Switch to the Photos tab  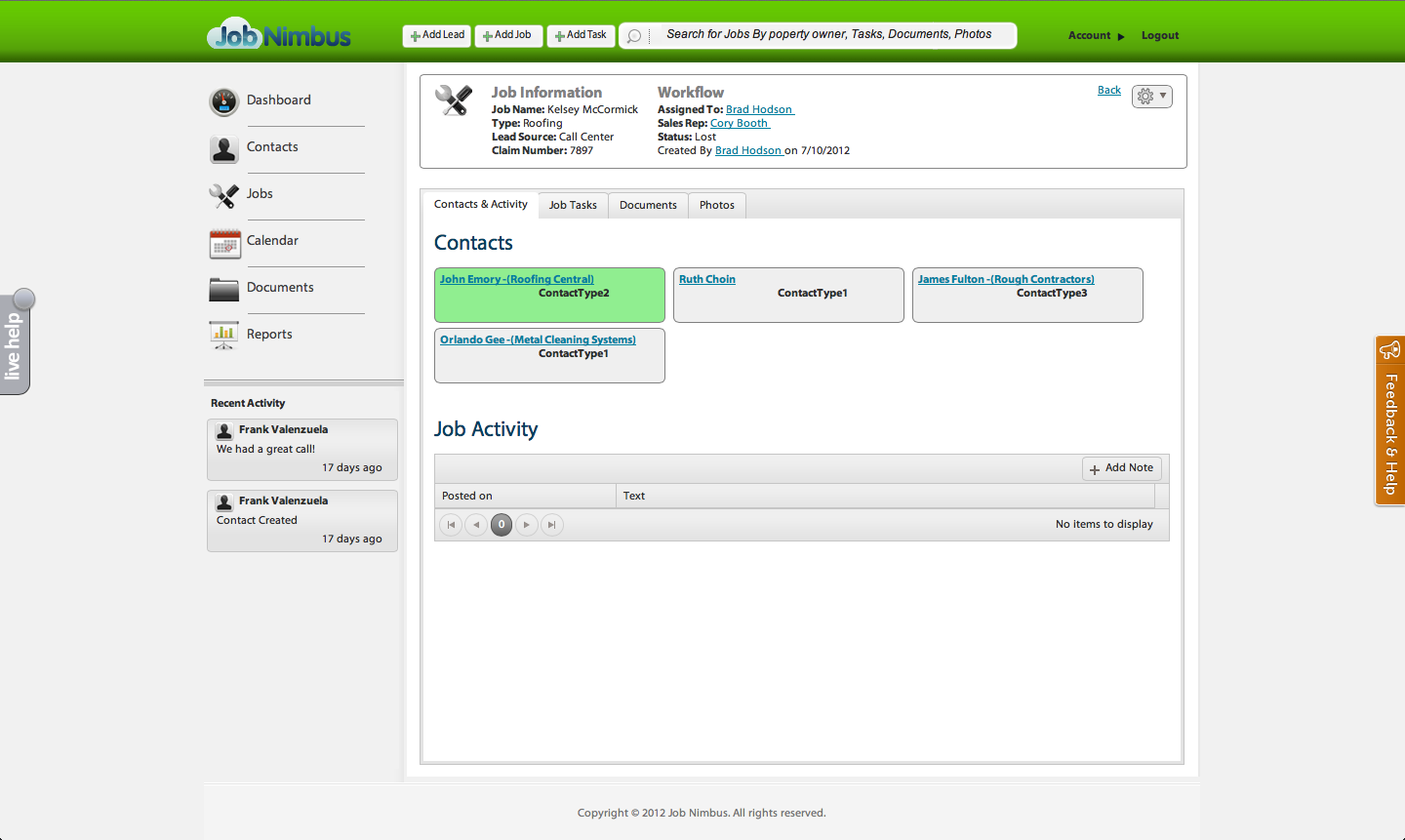click(717, 205)
